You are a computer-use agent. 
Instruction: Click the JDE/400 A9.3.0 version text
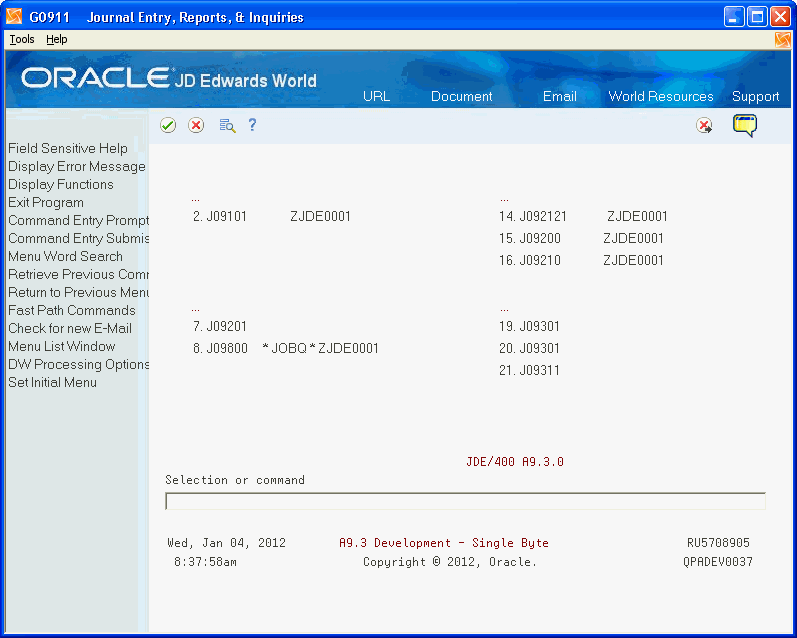coord(514,462)
